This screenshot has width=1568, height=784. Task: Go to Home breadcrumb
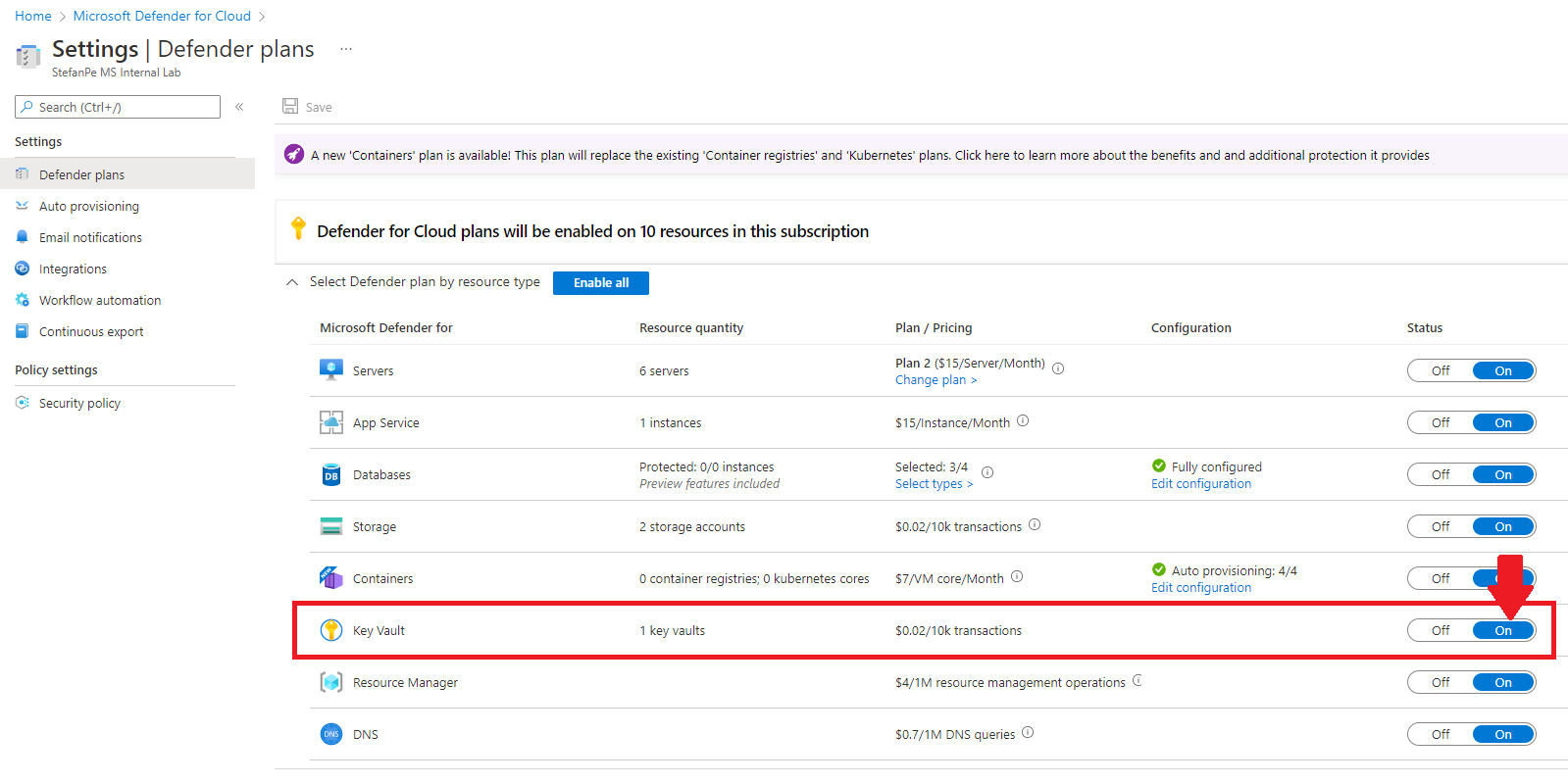[x=33, y=16]
